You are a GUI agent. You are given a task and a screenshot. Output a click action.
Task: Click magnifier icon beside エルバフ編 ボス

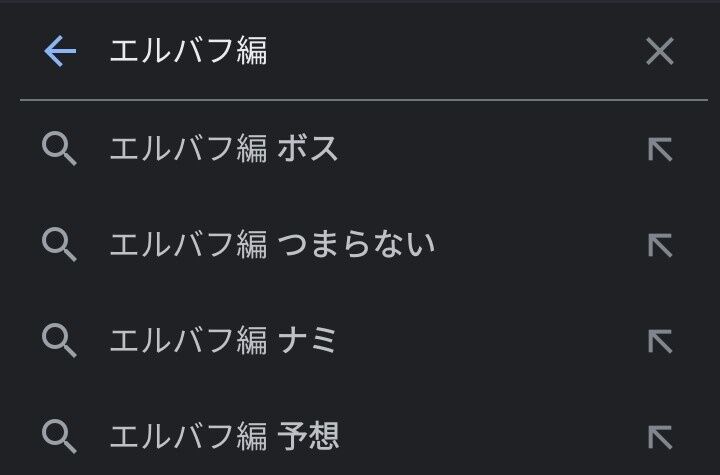59,149
